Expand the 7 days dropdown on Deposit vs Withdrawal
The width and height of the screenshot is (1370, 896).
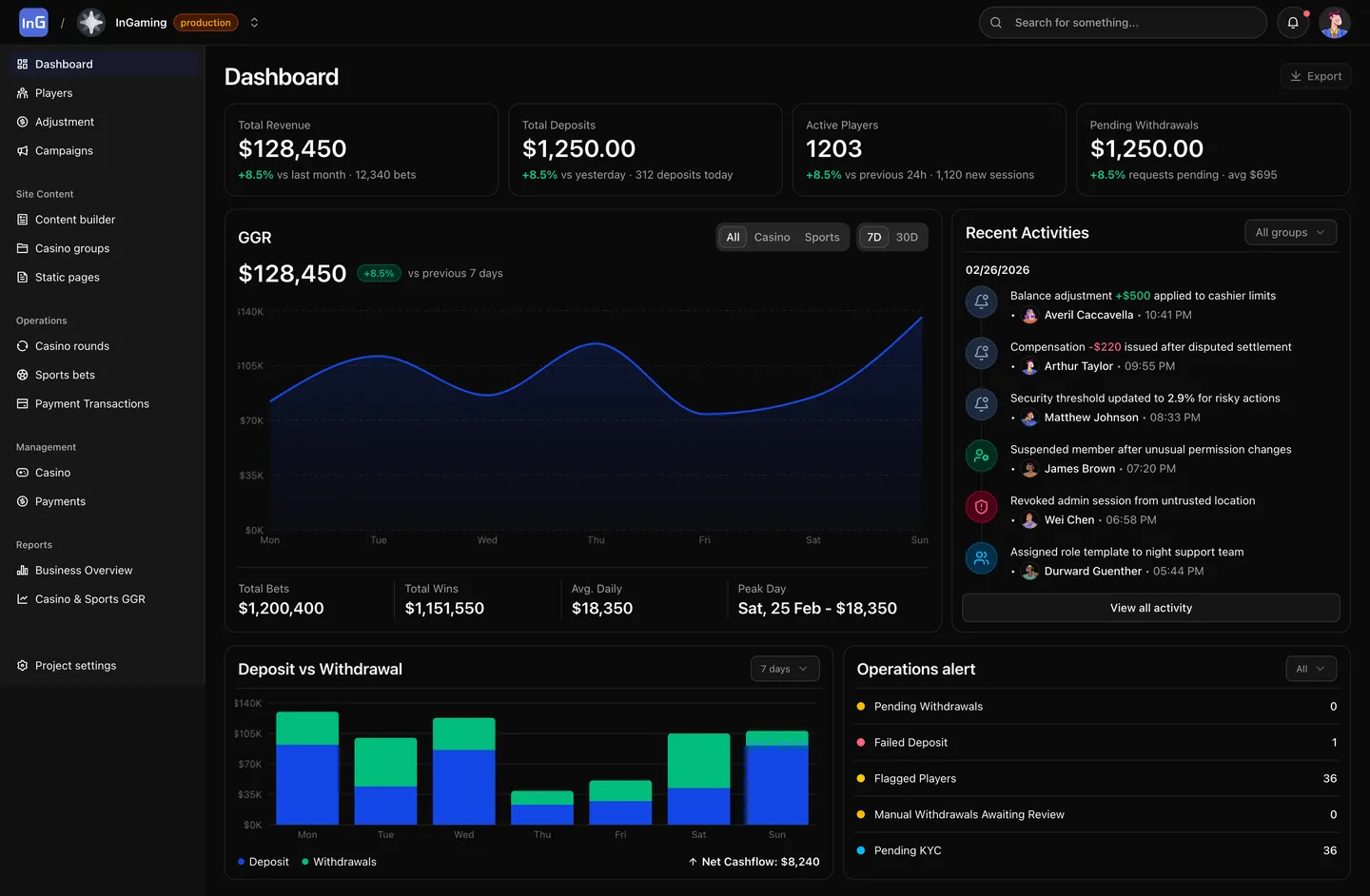click(784, 669)
